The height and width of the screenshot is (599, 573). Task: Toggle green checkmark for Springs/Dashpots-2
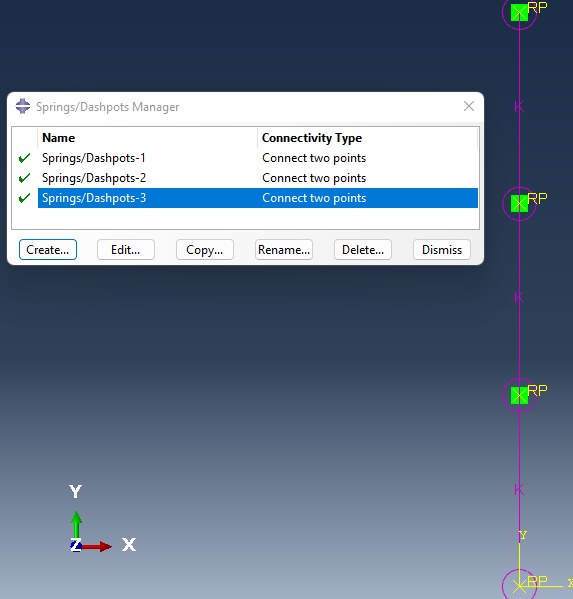[24, 178]
